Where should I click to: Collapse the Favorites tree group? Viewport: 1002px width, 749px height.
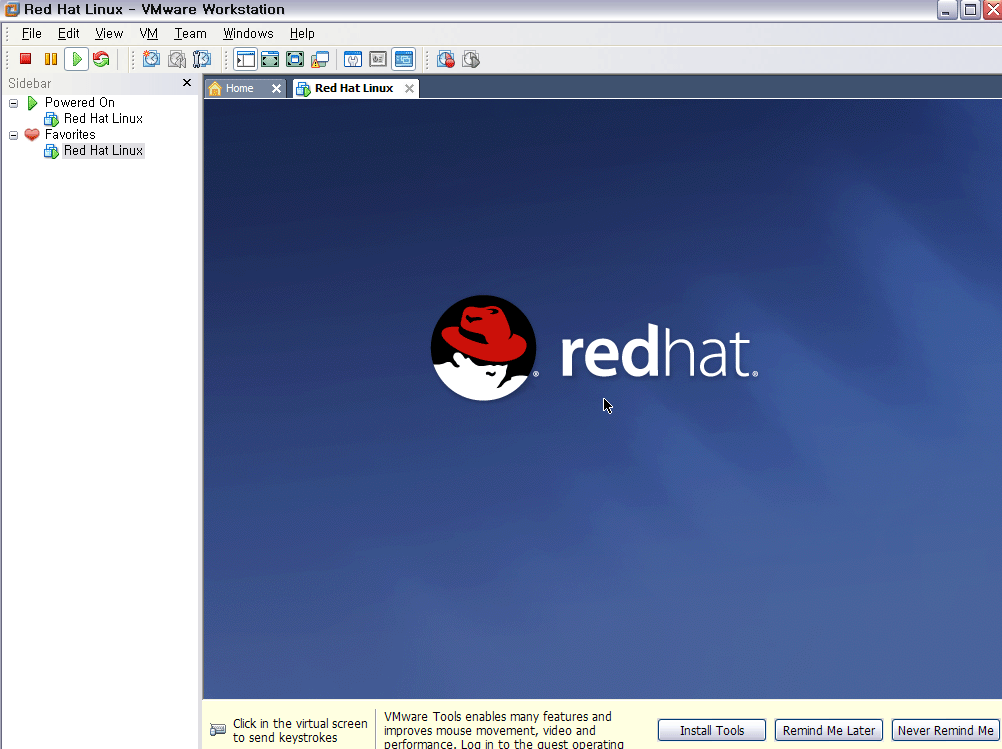pyautogui.click(x=13, y=135)
